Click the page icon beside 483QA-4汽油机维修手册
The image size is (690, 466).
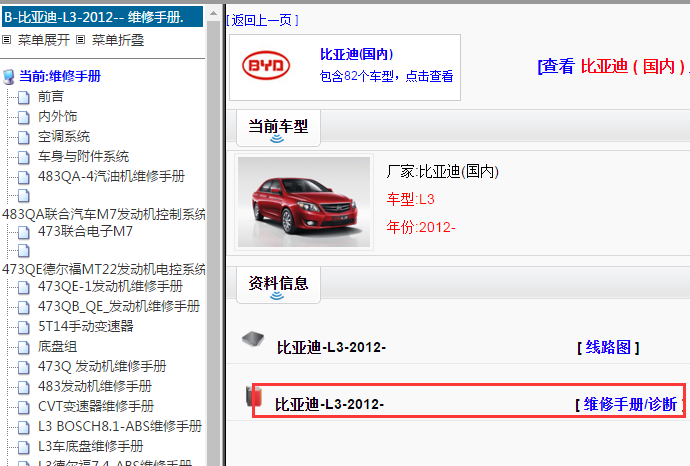(x=24, y=177)
